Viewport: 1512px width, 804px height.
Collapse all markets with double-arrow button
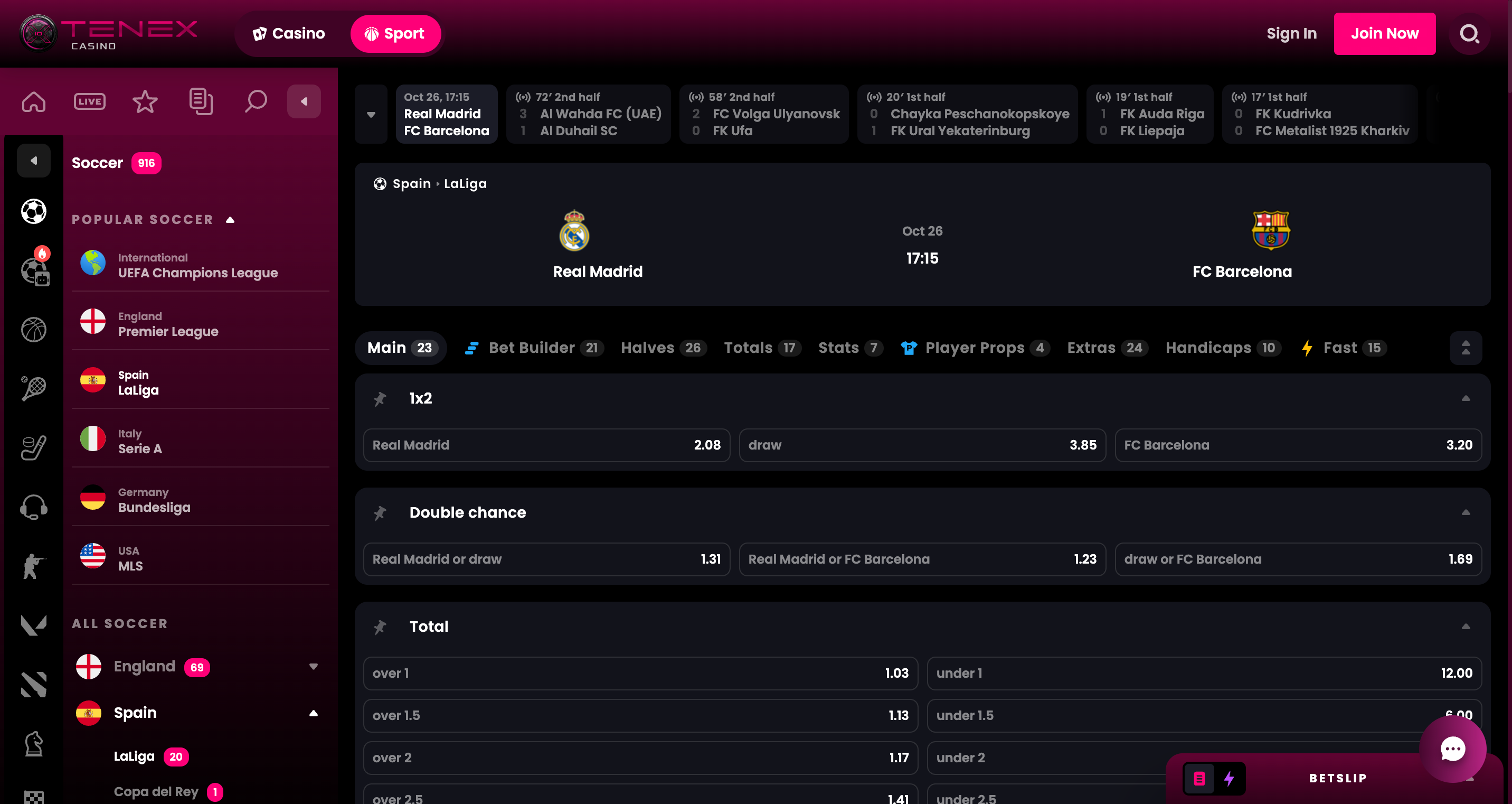pyautogui.click(x=1466, y=348)
